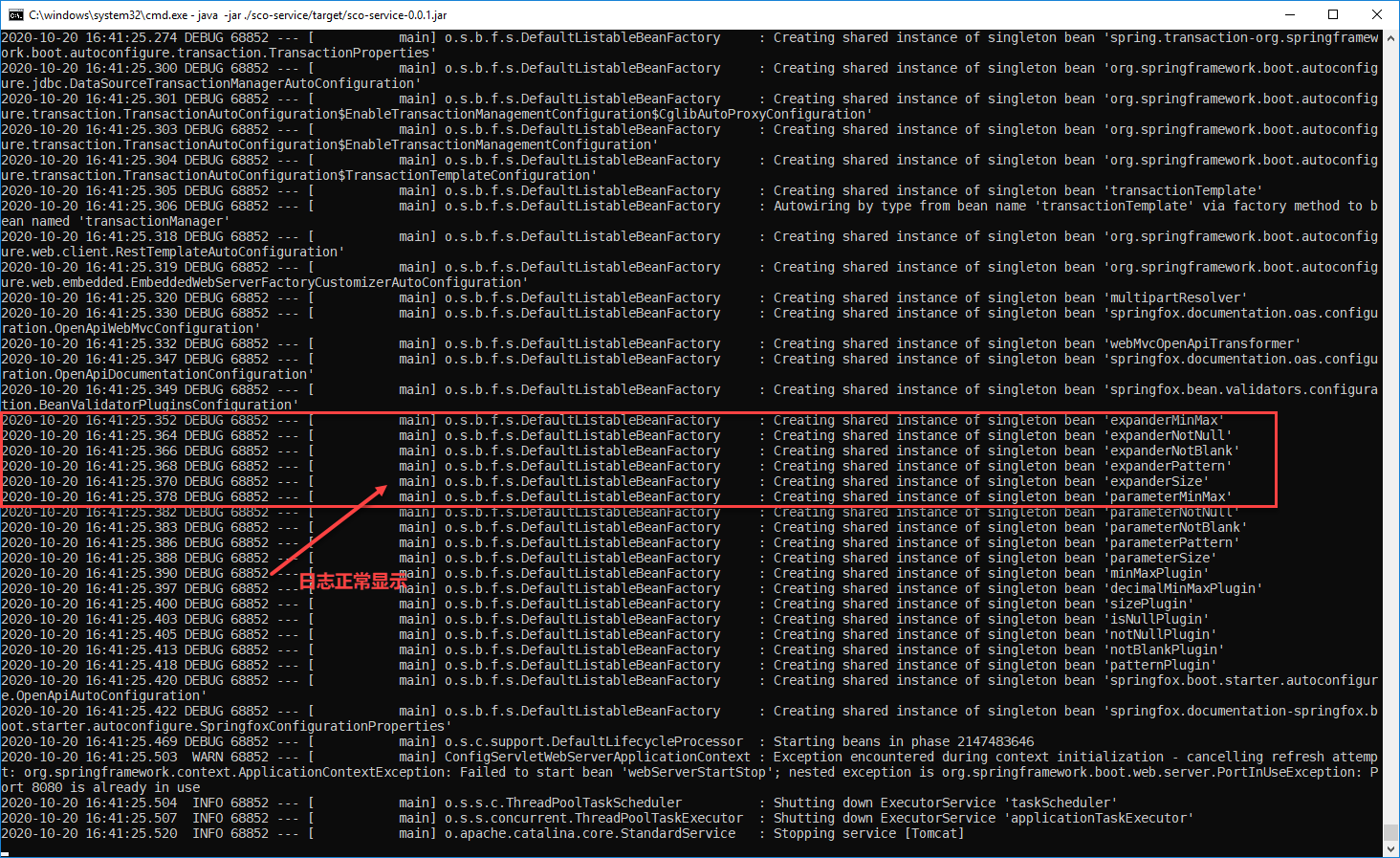Click the text 'Starting beans in phase 2147483646'
This screenshot has width=1400, height=858.
904,742
